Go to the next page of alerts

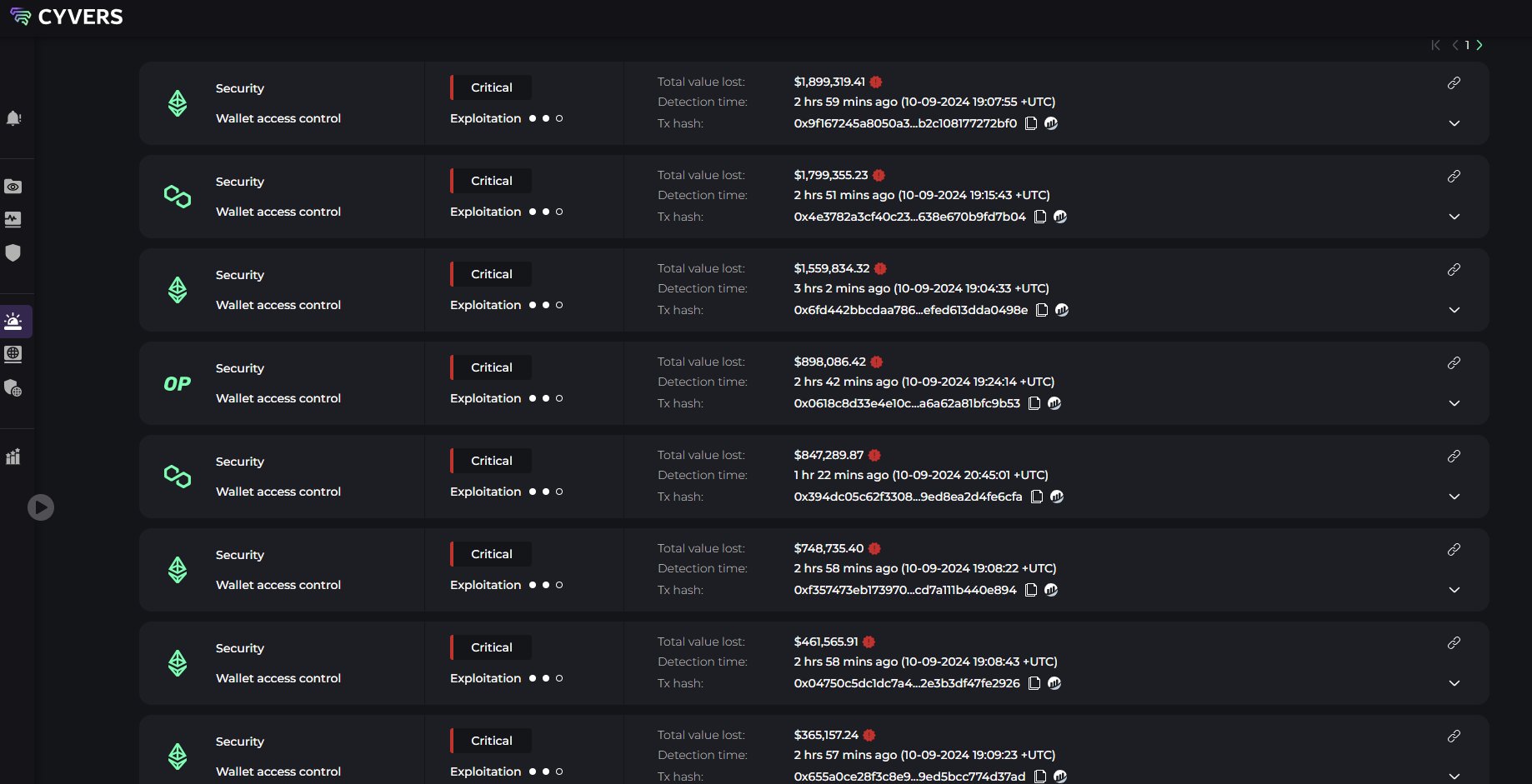pyautogui.click(x=1479, y=45)
